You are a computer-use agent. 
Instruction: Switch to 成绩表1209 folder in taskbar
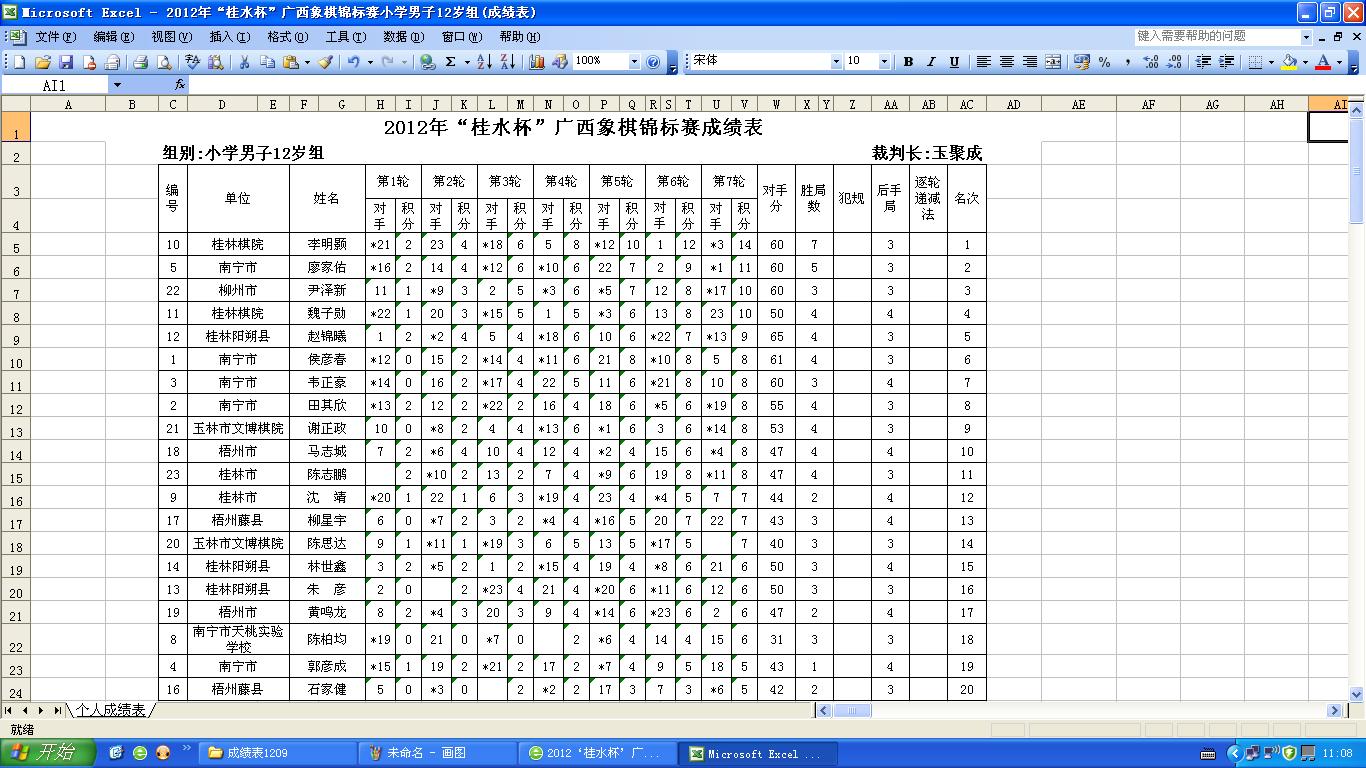pyautogui.click(x=277, y=753)
